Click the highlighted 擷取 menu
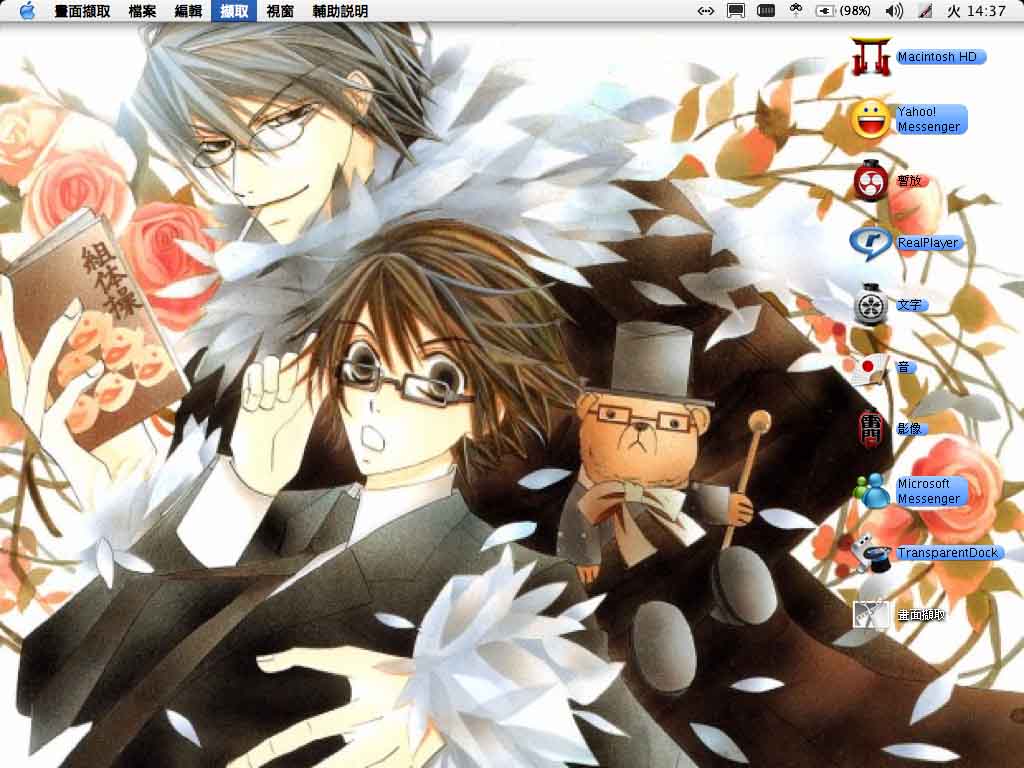Screen dimensions: 1024x768 pyautogui.click(x=234, y=11)
